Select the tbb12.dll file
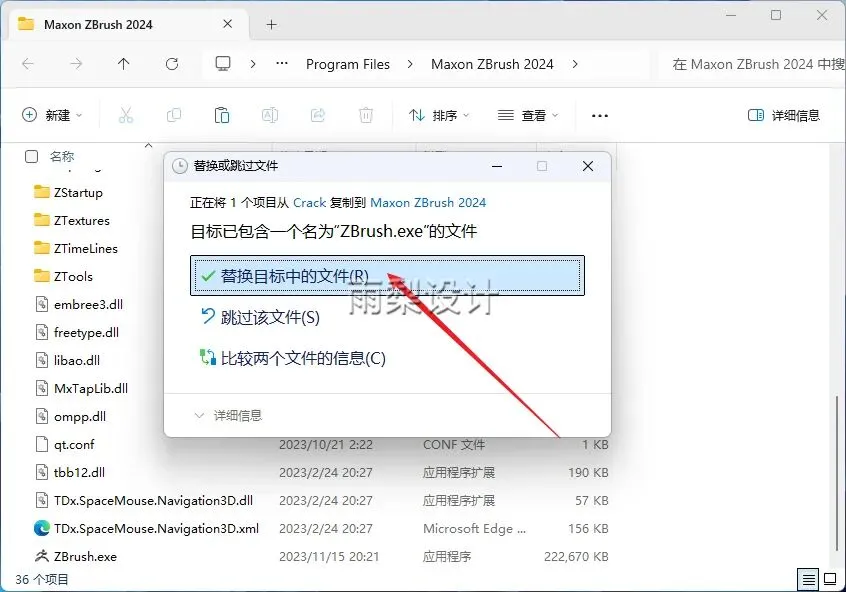The image size is (846, 592). point(79,472)
